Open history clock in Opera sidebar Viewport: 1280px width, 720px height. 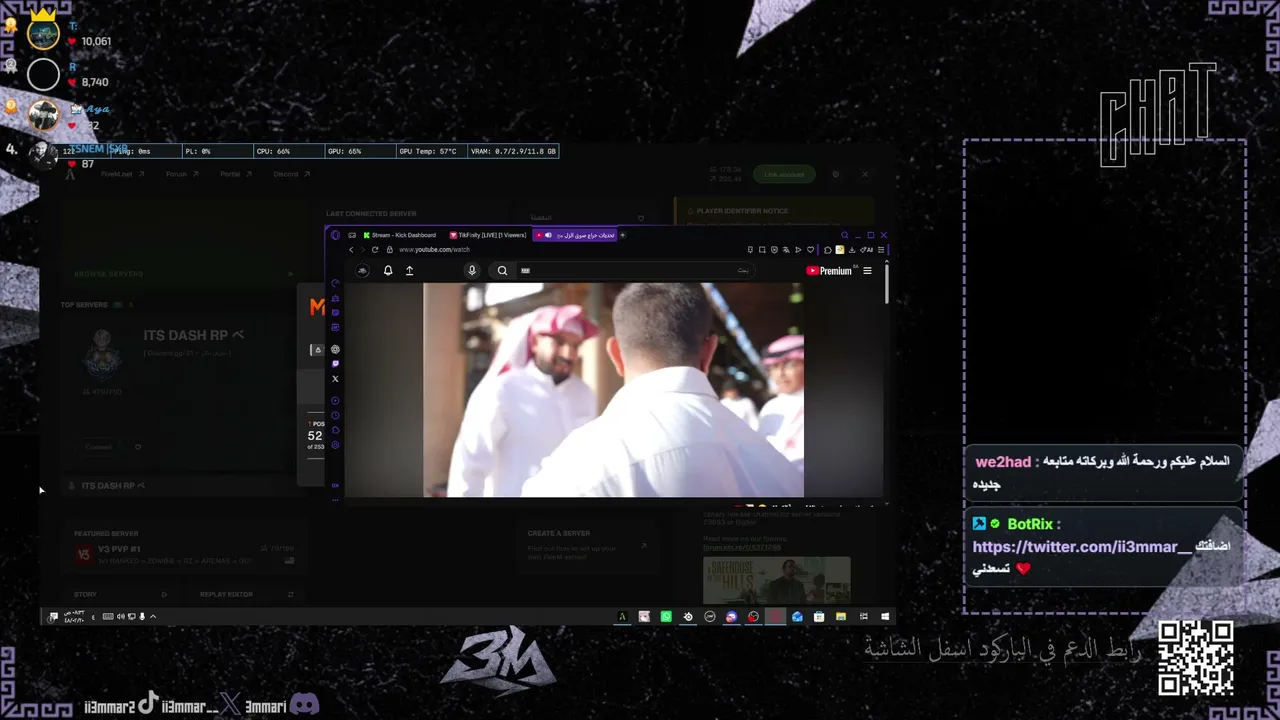[x=335, y=415]
